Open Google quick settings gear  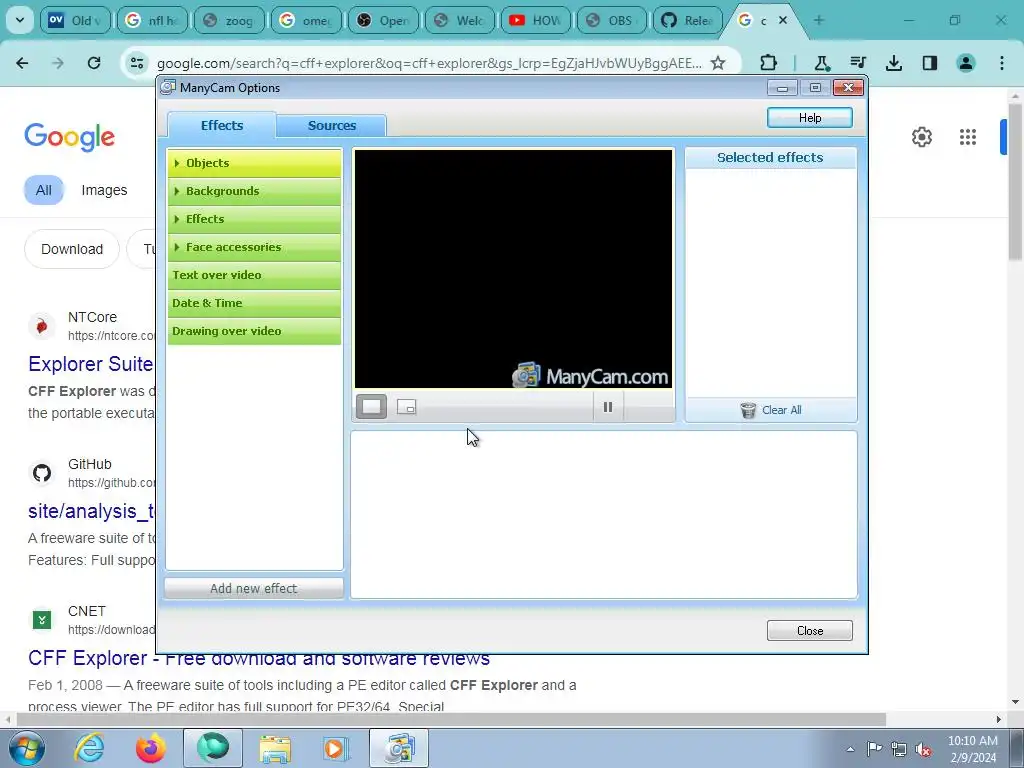point(921,137)
